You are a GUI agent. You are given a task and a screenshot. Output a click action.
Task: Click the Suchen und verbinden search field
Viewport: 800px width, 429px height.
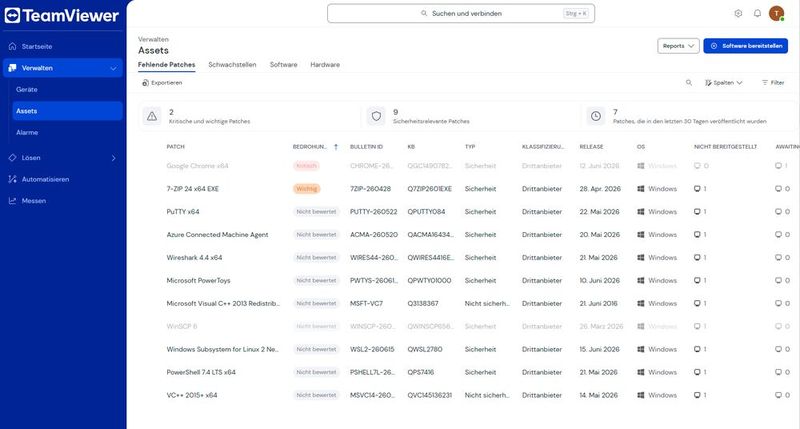461,14
